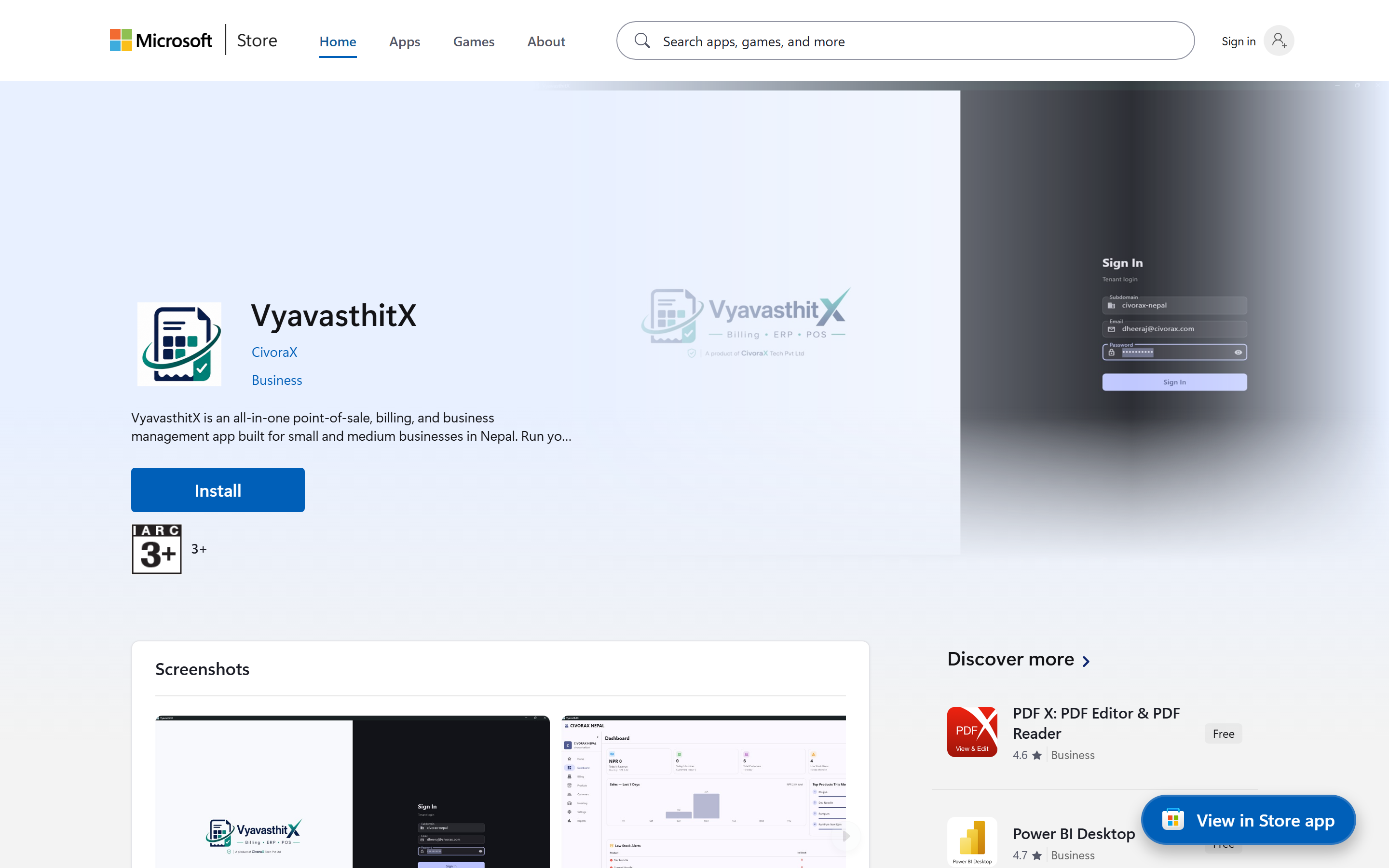Open PDF X: PDF Editor & PDF Reader
The height and width of the screenshot is (868, 1389).
[1096, 723]
